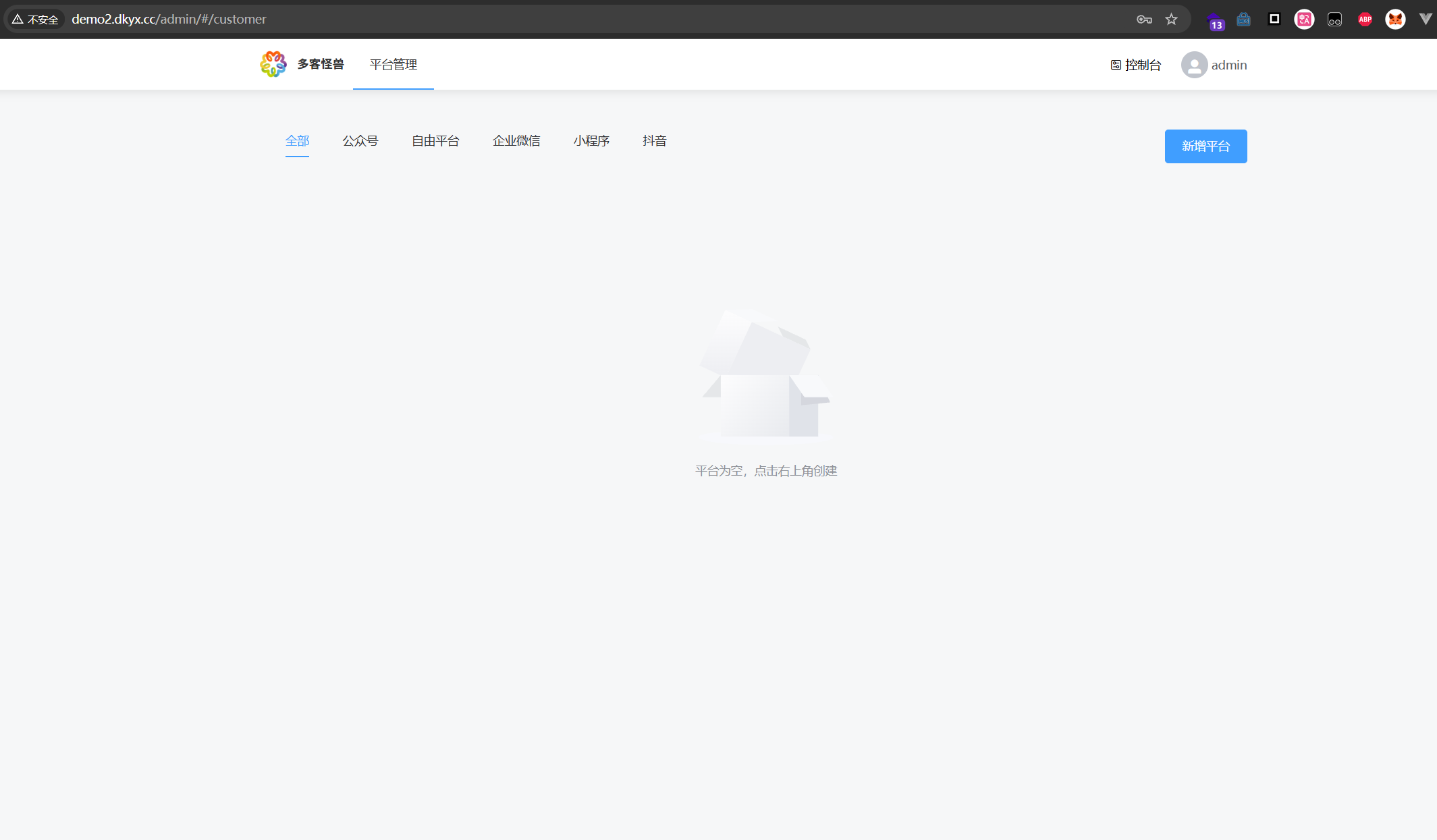Switch to the 抖音 tab
Screen dimensions: 1437x840
654,140
